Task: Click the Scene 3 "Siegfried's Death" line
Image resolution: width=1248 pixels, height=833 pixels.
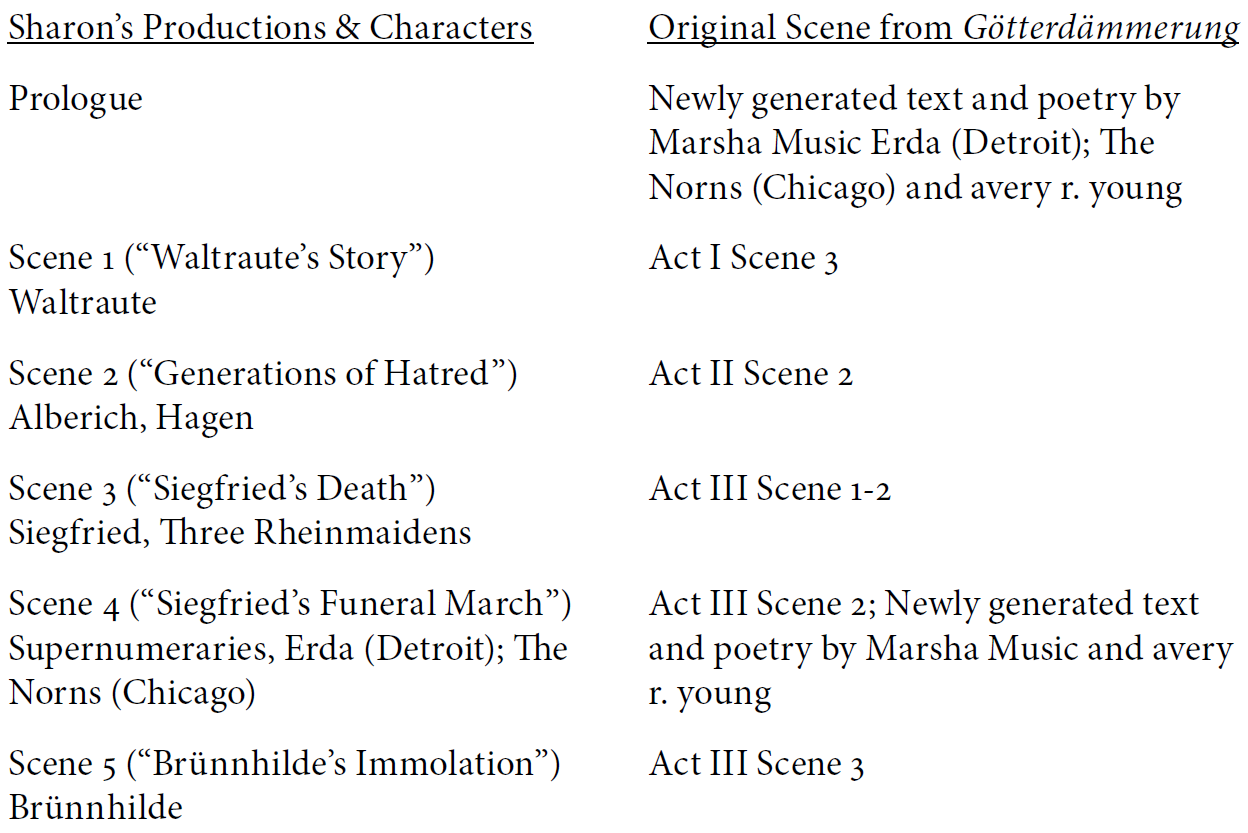Action: click(x=222, y=489)
